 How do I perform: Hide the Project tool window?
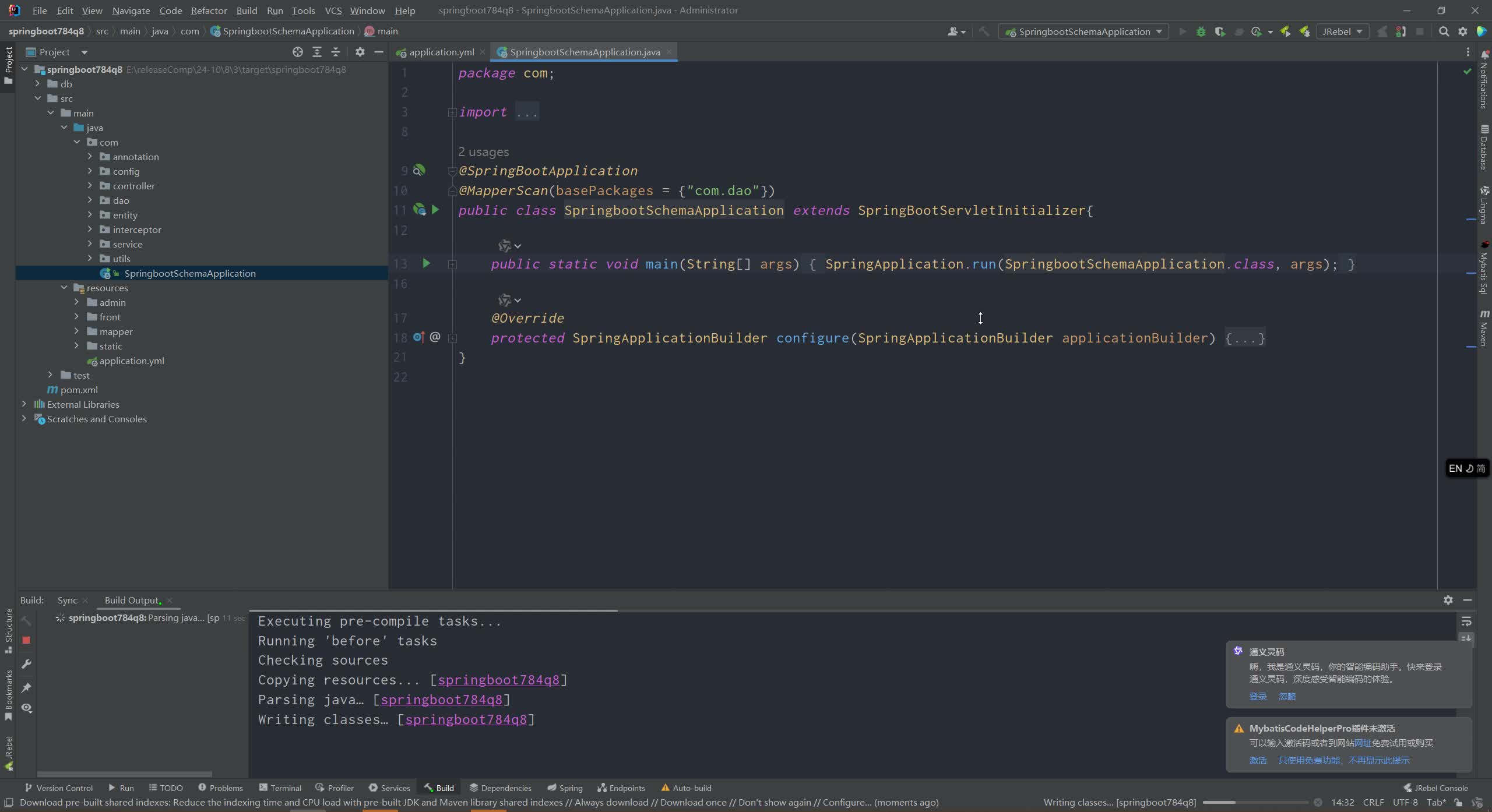(379, 52)
